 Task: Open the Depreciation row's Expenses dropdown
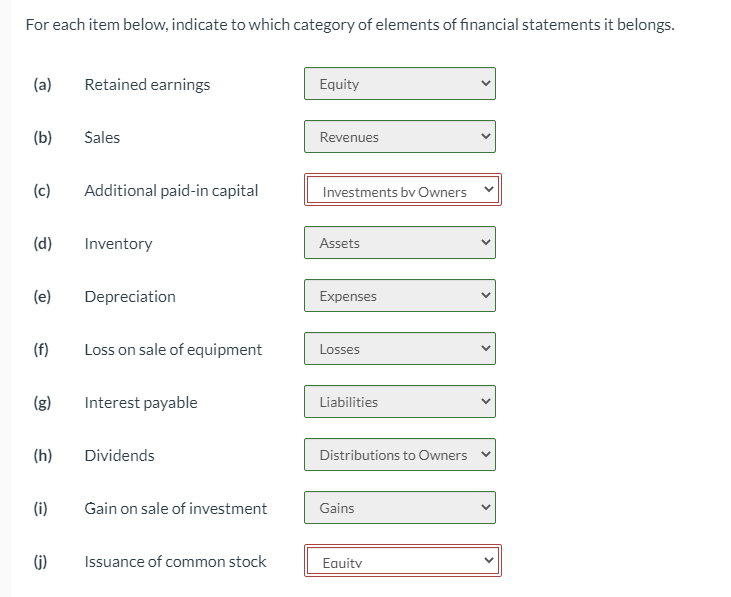(x=400, y=296)
